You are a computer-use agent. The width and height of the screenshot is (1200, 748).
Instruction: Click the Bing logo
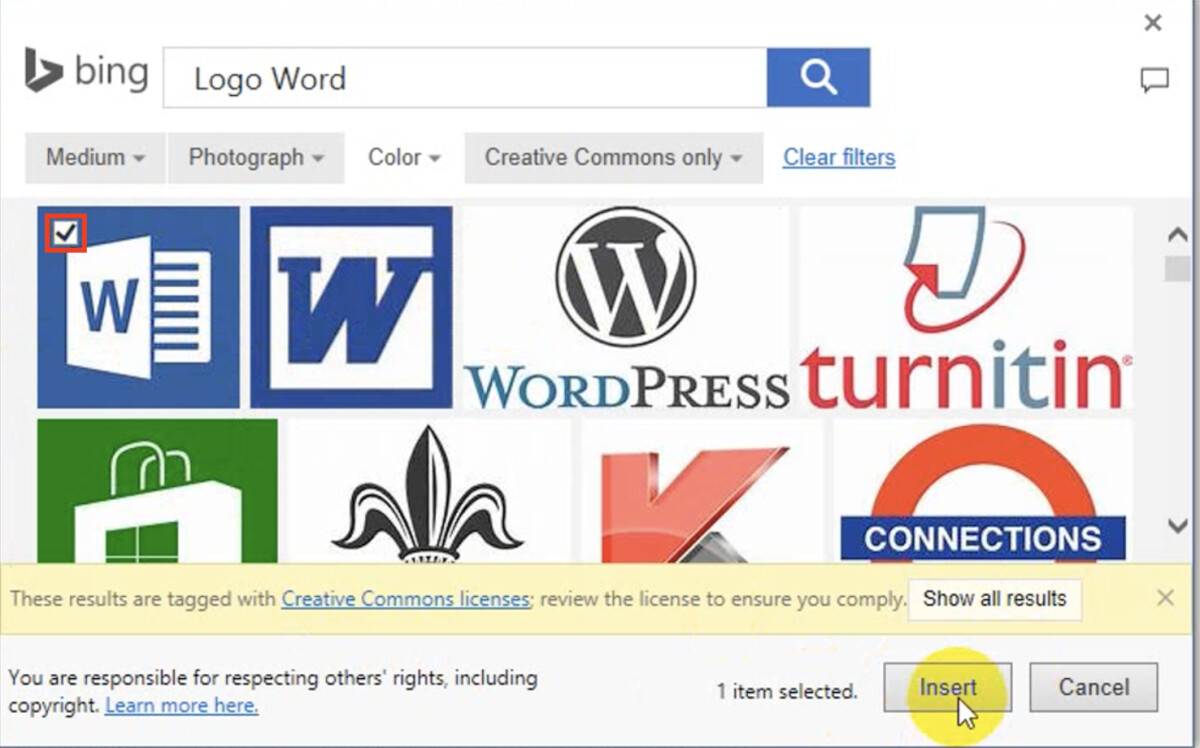87,72
